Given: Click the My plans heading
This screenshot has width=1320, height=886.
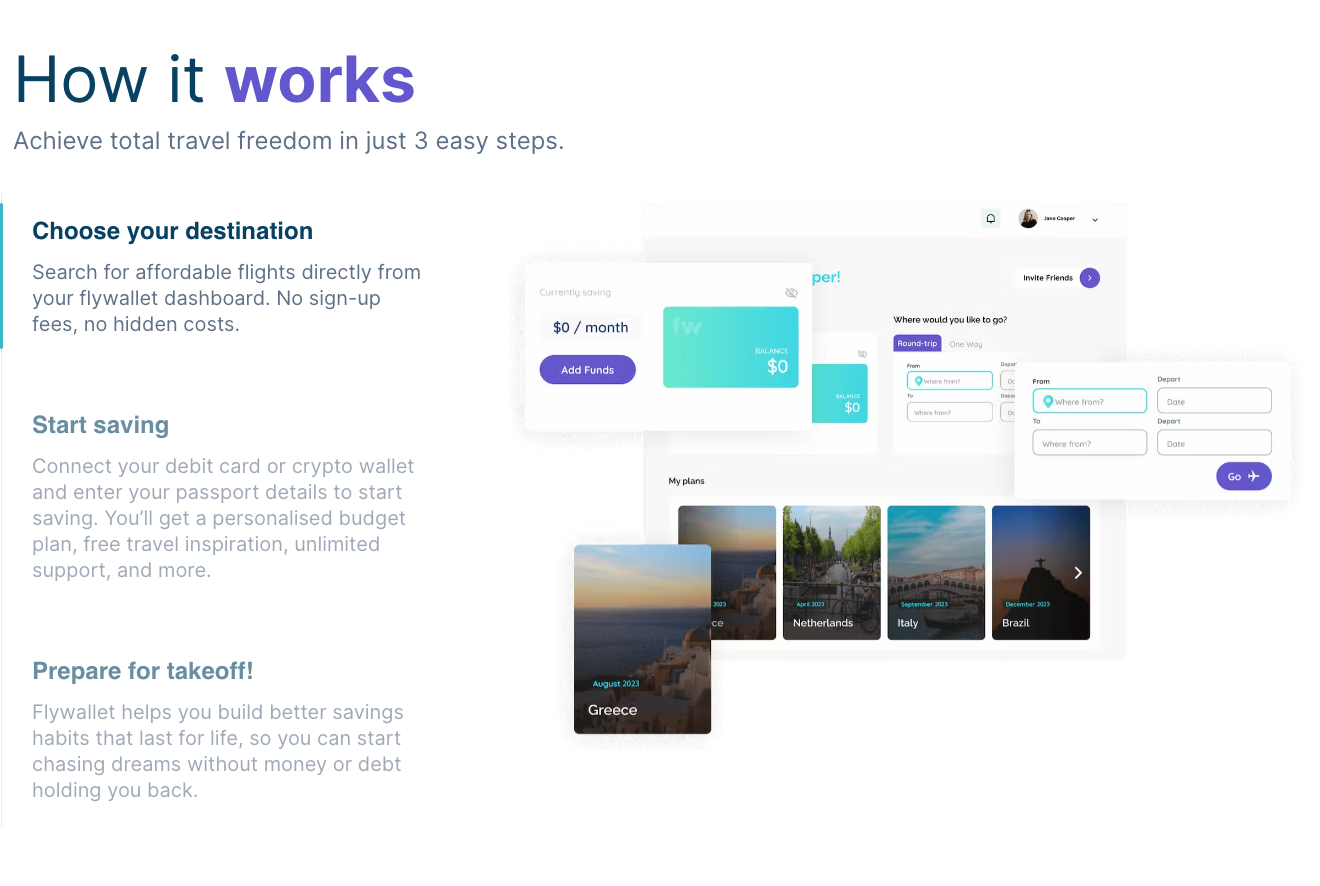Looking at the screenshot, I should coord(687,481).
